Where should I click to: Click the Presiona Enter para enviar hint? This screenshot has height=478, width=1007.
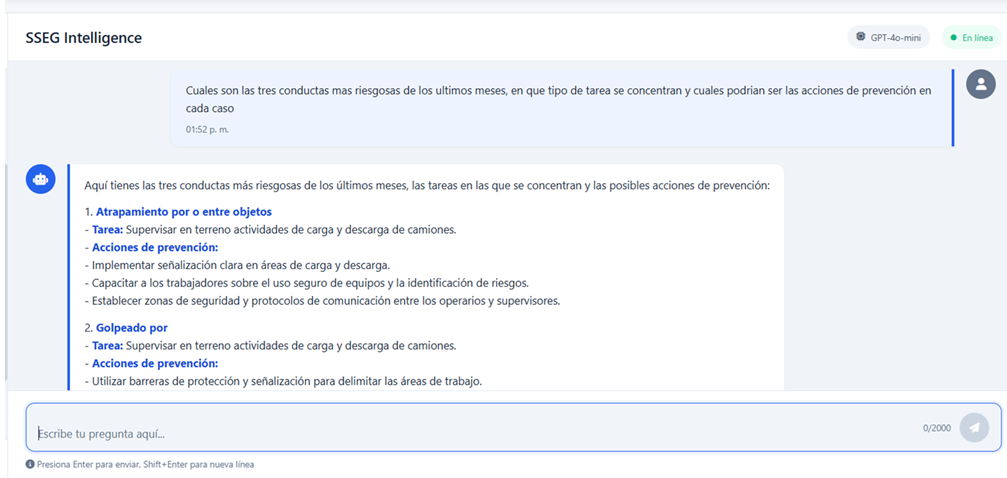coord(145,465)
